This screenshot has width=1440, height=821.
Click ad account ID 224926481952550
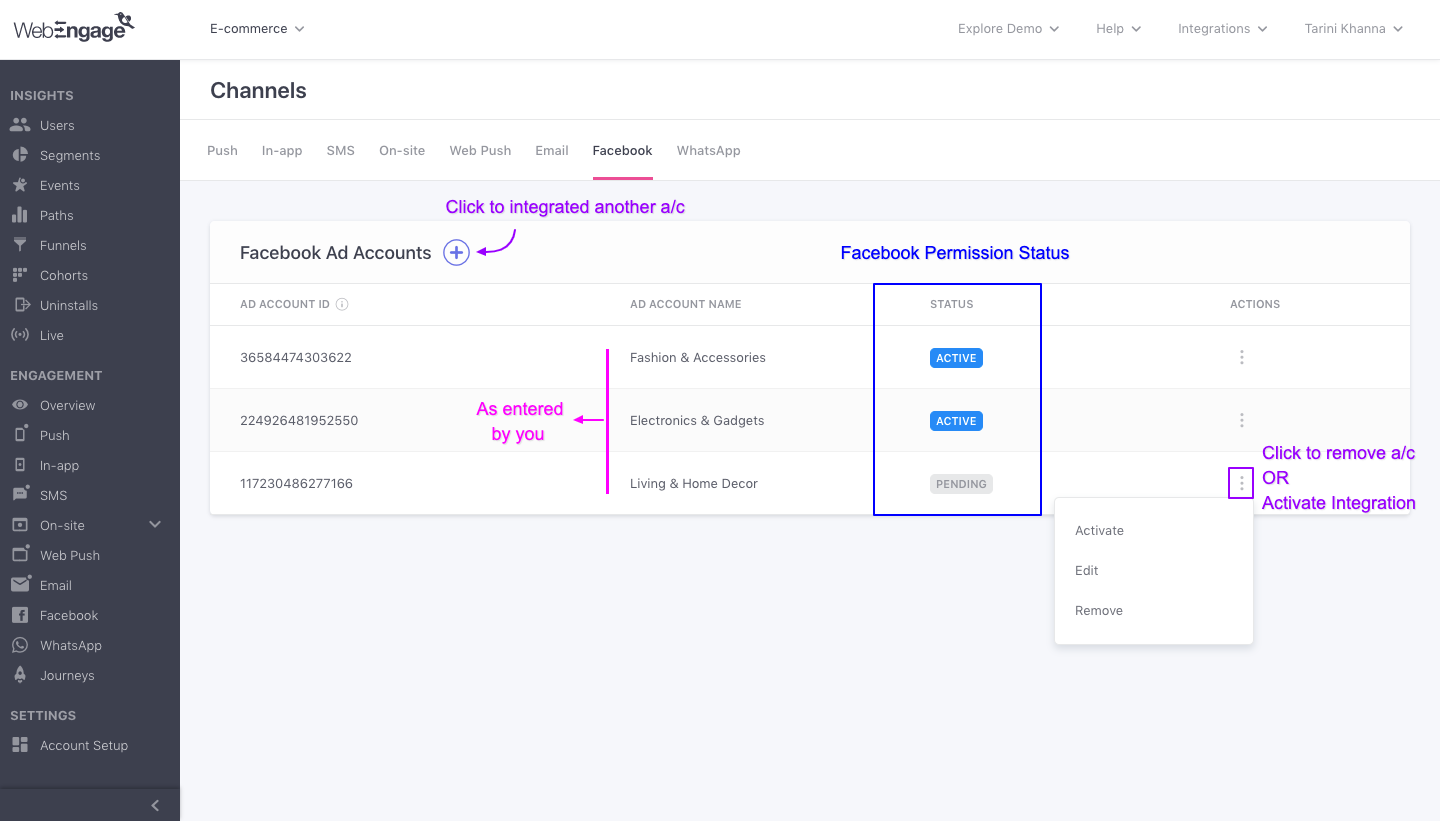(299, 420)
